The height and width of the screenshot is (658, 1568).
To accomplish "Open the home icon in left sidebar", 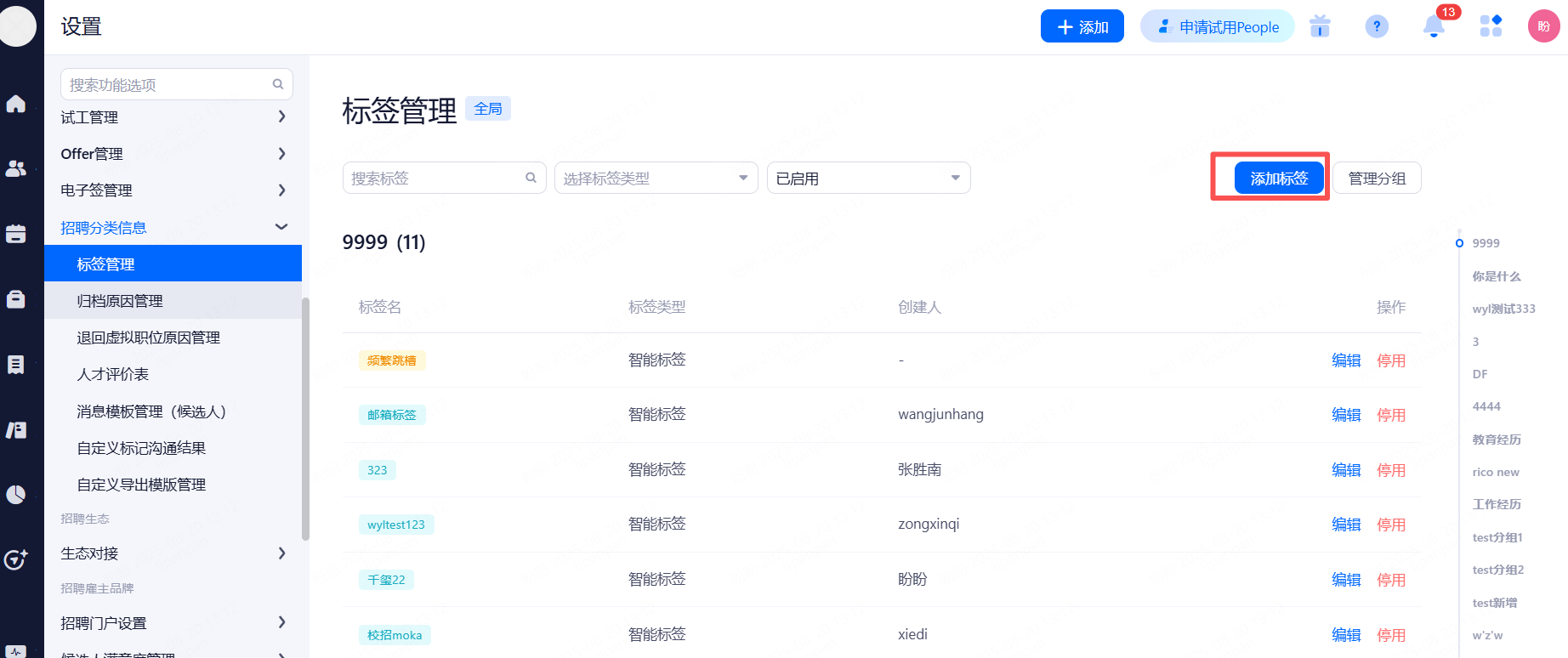I will (16, 104).
